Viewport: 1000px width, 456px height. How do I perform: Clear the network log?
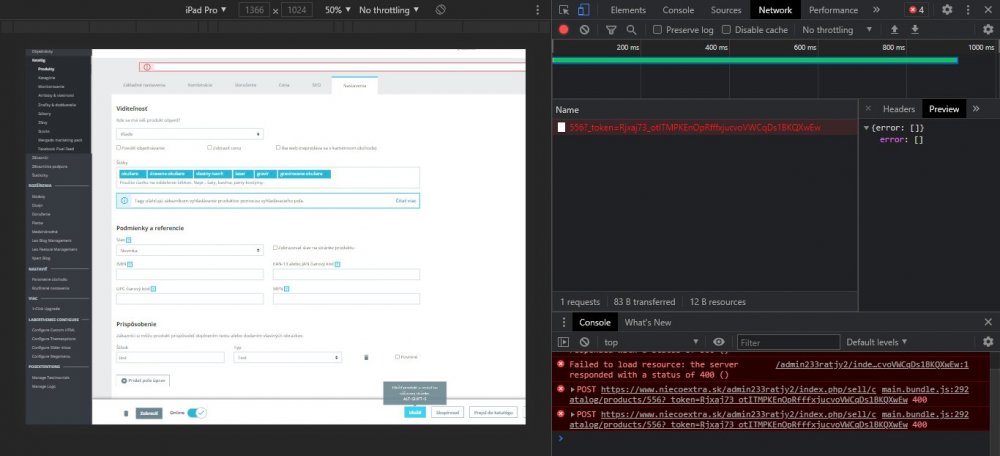[x=584, y=29]
